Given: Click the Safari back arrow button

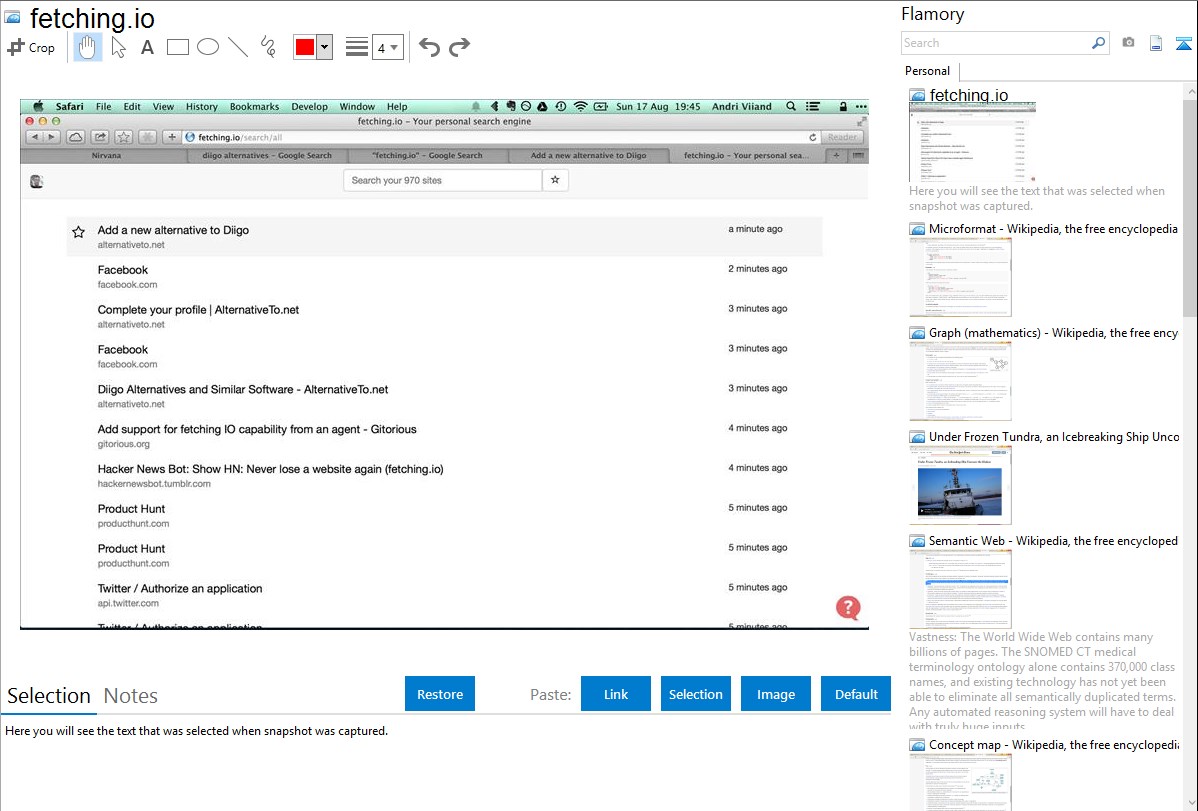Looking at the screenshot, I should coord(34,138).
